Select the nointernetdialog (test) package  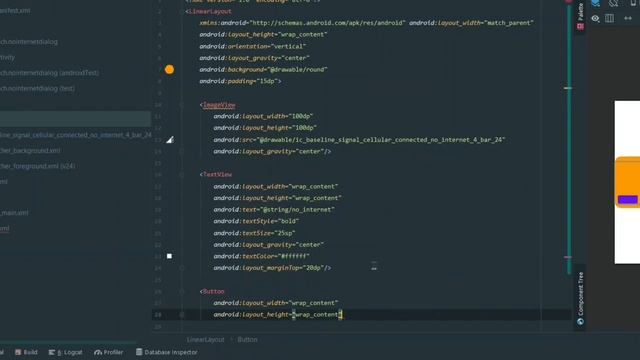[38, 89]
